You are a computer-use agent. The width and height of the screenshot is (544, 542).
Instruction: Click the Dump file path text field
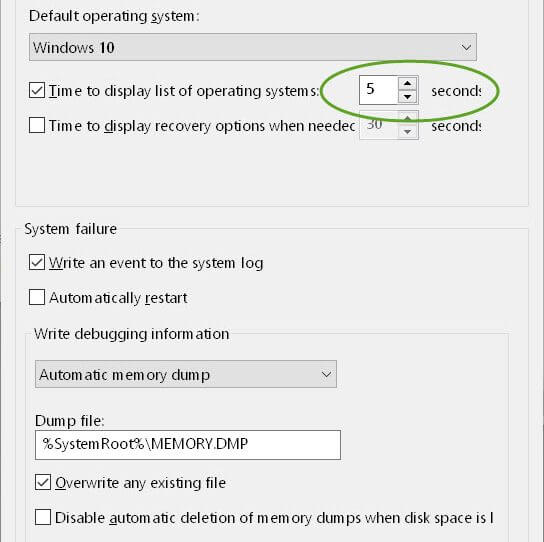pos(188,445)
